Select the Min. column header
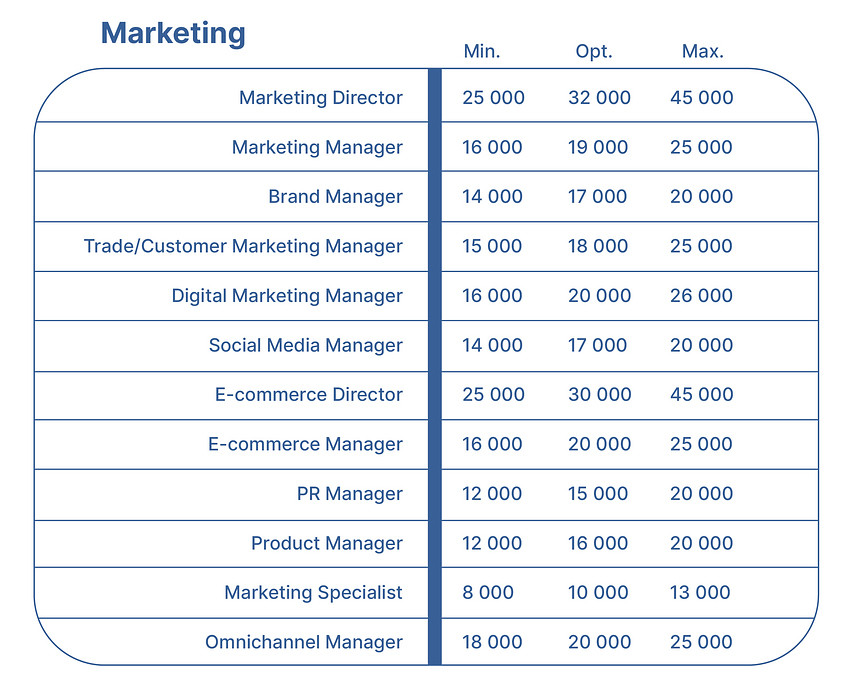Viewport: 852px width, 690px height. [x=481, y=51]
